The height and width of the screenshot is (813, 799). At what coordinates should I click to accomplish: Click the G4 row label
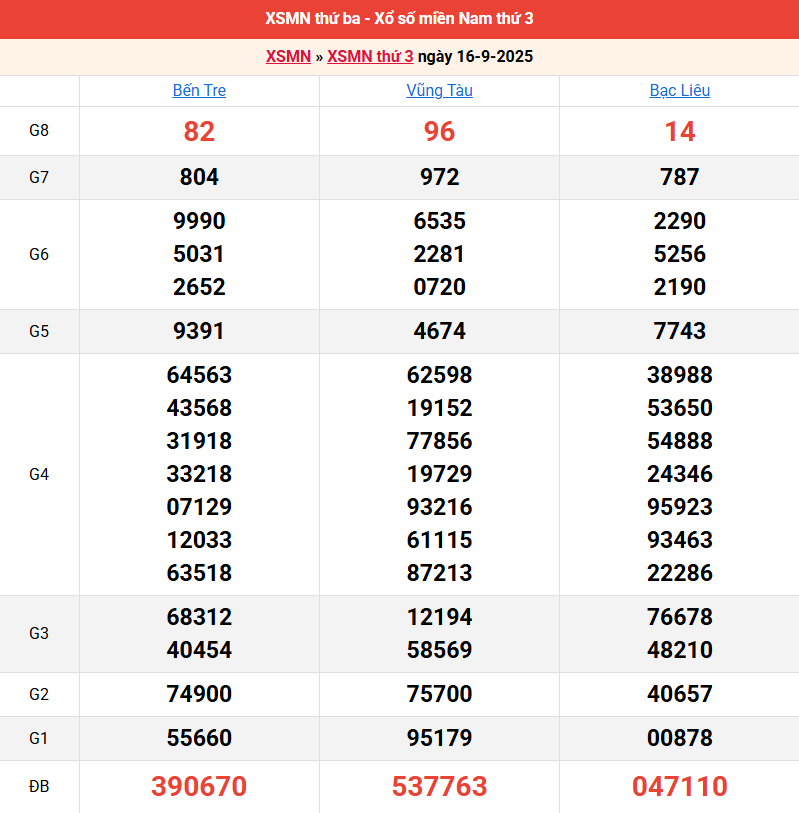tap(39, 474)
